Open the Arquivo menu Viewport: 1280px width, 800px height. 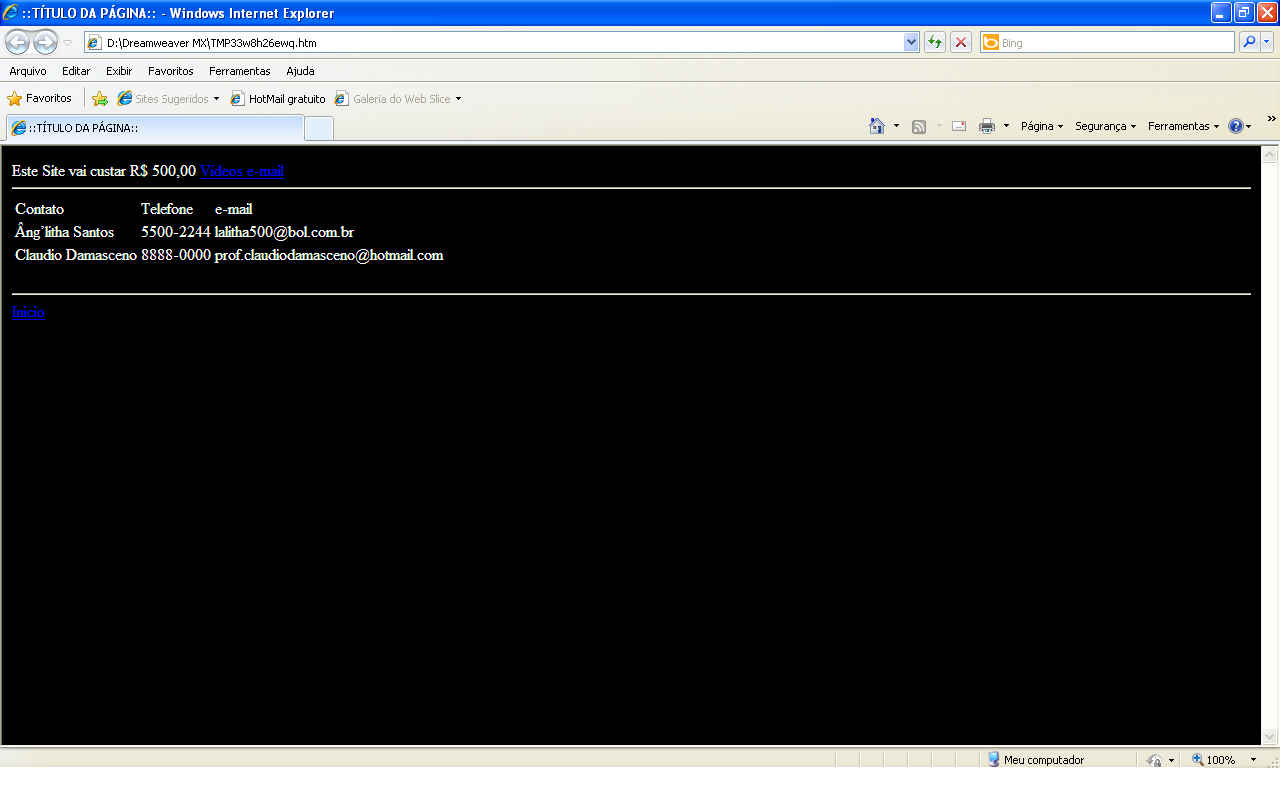(x=28, y=71)
